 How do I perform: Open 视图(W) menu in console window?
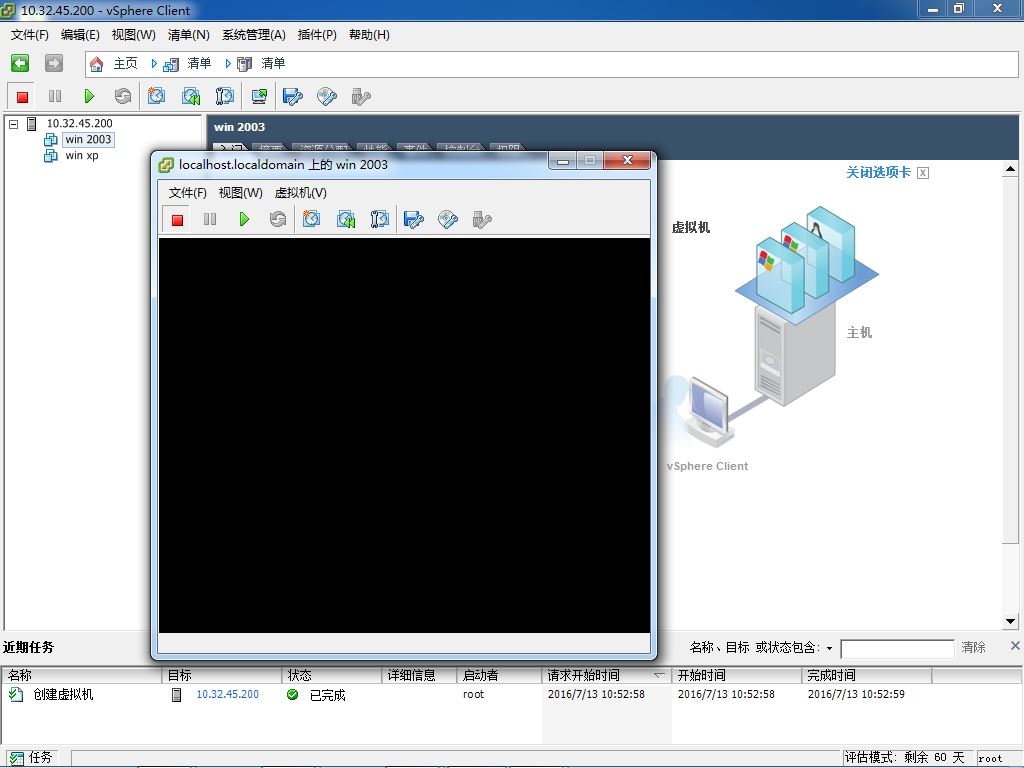[240, 193]
